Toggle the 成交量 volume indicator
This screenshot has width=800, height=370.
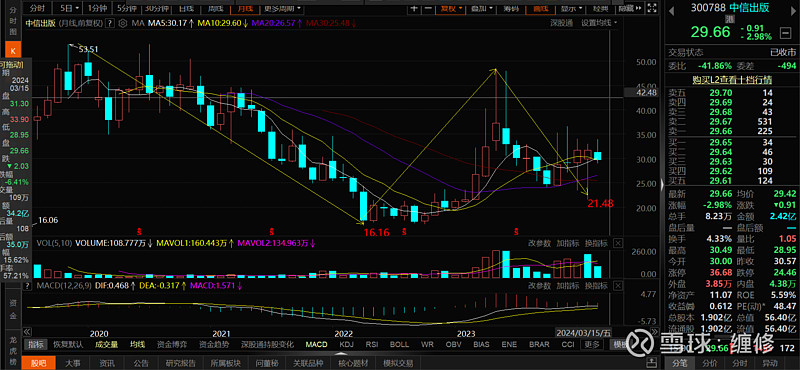[x=106, y=344]
